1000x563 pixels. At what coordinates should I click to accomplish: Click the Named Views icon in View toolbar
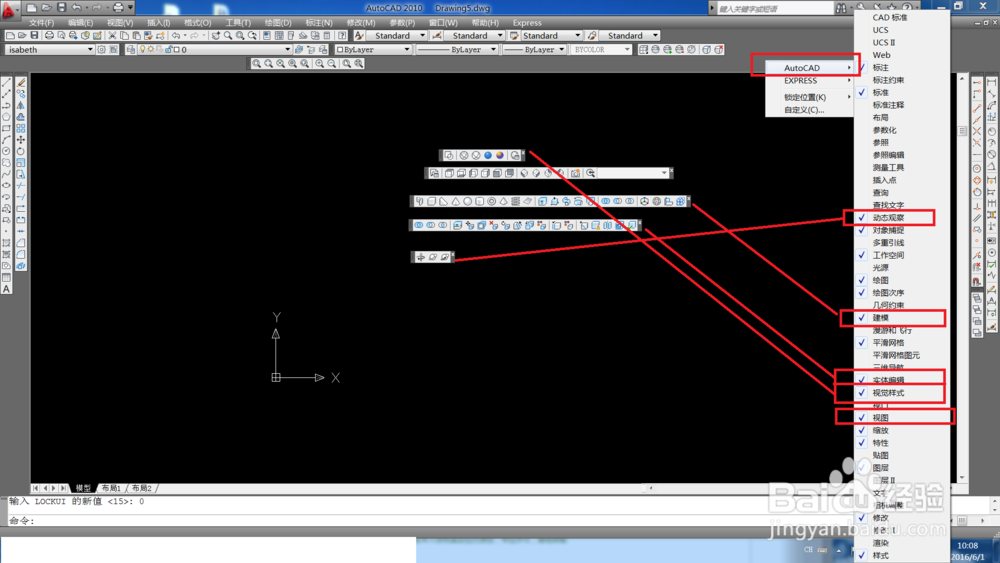(435, 173)
